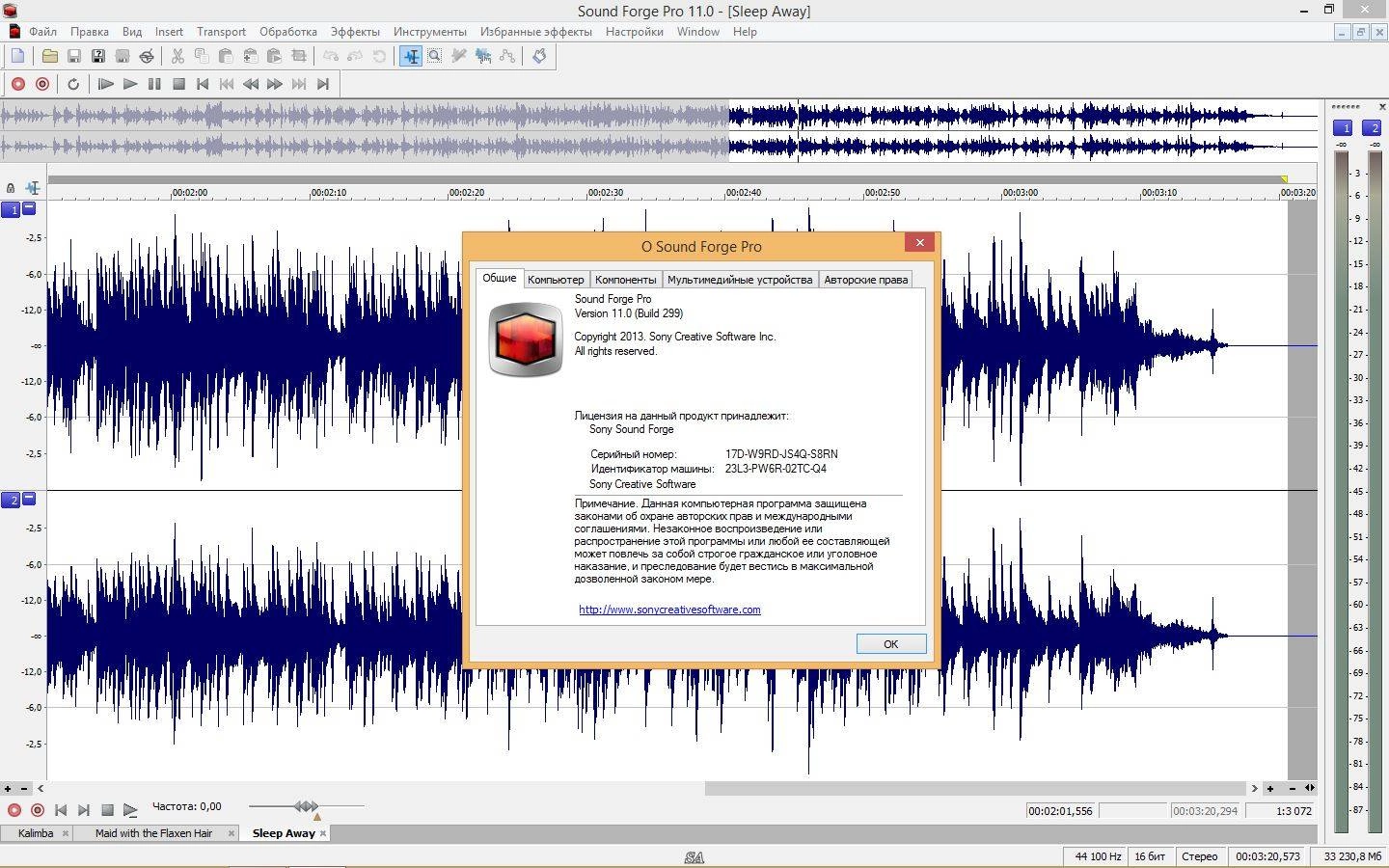Switch to the Компоненты tab in dialog
This screenshot has width=1389, height=868.
point(625,280)
